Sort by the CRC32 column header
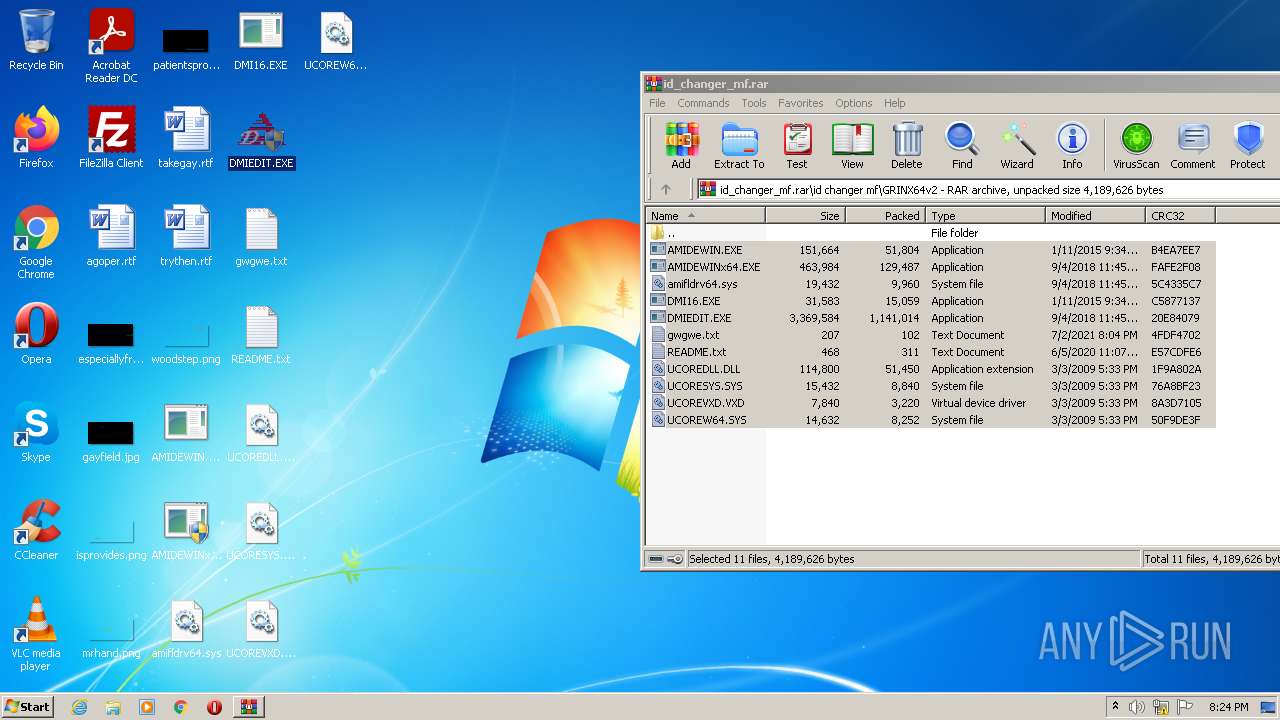1280x720 pixels. 1181,216
